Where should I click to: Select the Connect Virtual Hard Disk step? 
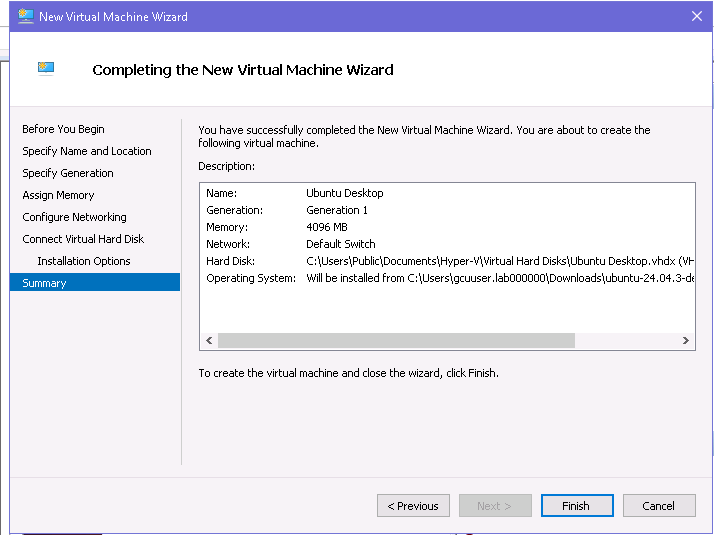point(83,239)
